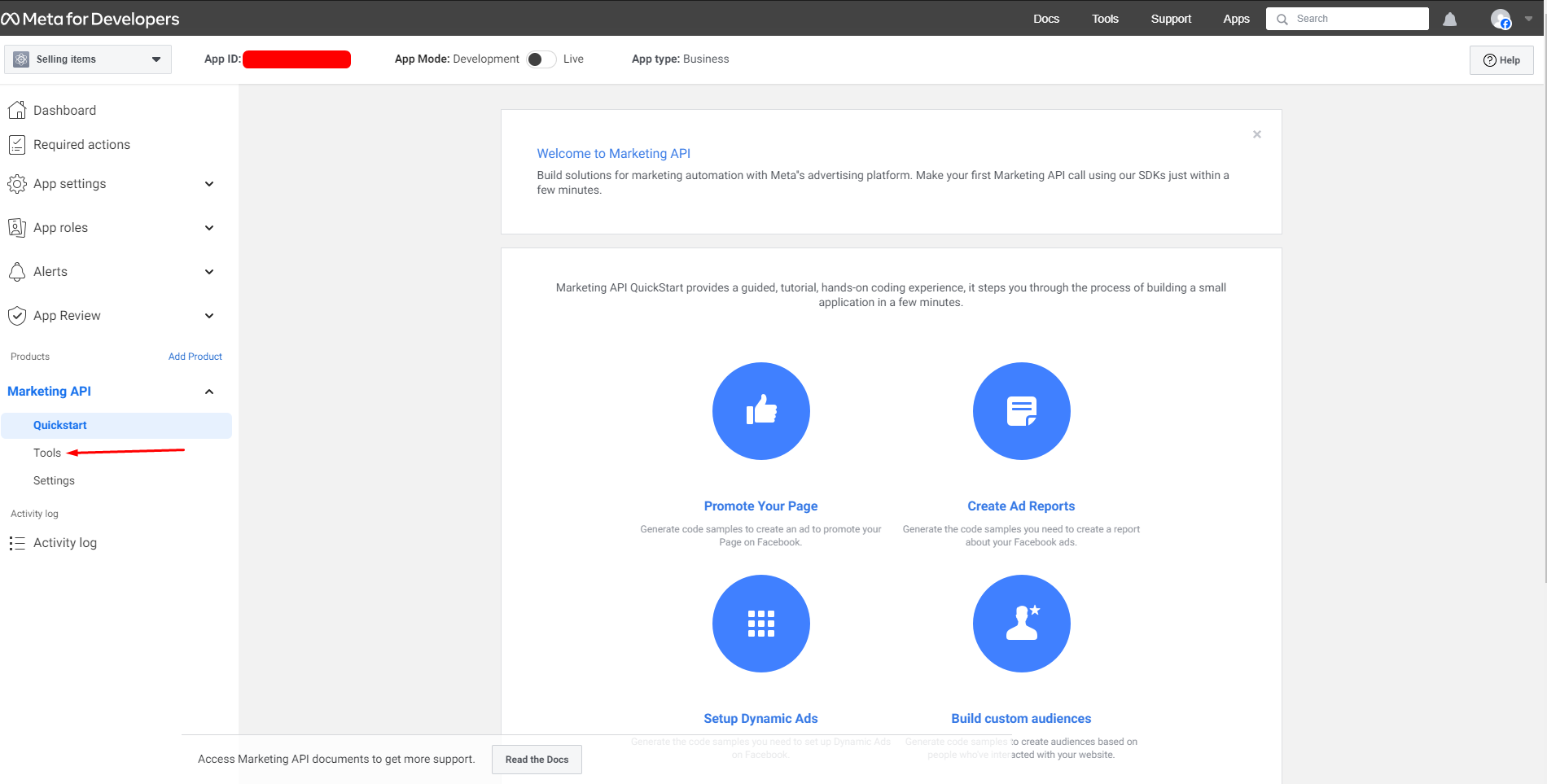This screenshot has width=1547, height=784.
Task: Expand the App settings section
Action: tap(209, 184)
